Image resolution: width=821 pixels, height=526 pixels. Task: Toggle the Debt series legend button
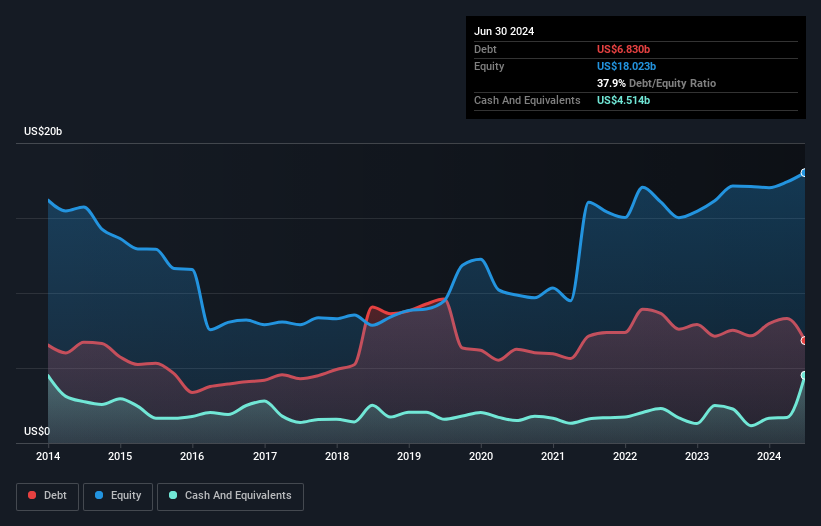(x=48, y=496)
